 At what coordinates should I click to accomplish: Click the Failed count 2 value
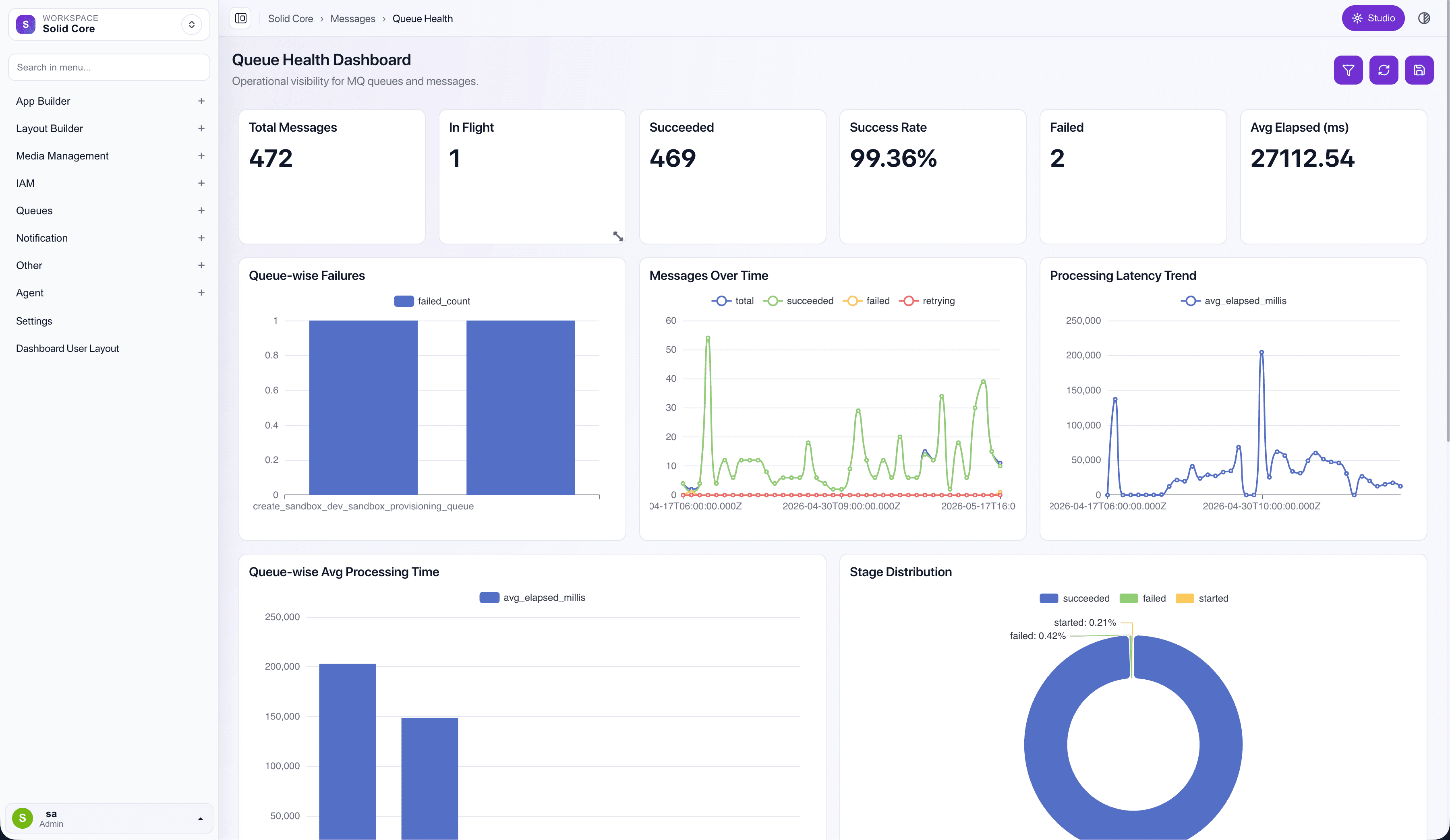pyautogui.click(x=1057, y=158)
